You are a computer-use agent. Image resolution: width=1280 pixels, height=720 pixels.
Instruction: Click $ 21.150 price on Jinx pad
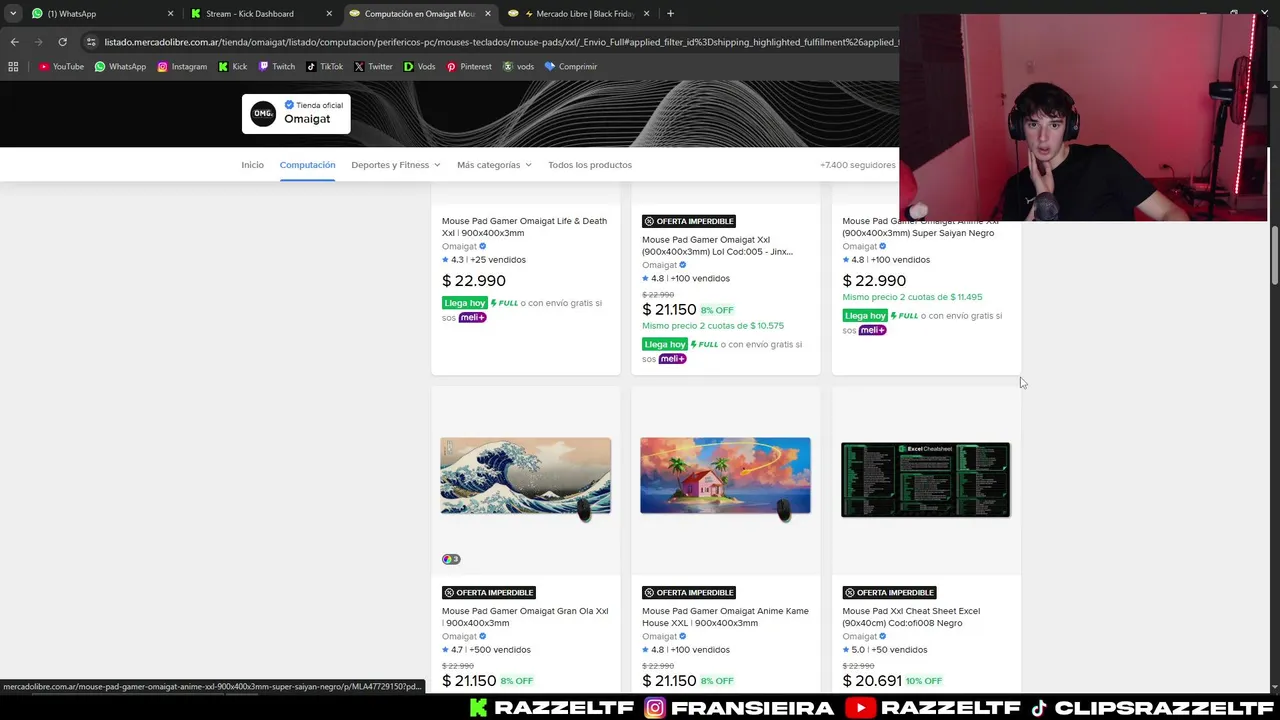(669, 310)
